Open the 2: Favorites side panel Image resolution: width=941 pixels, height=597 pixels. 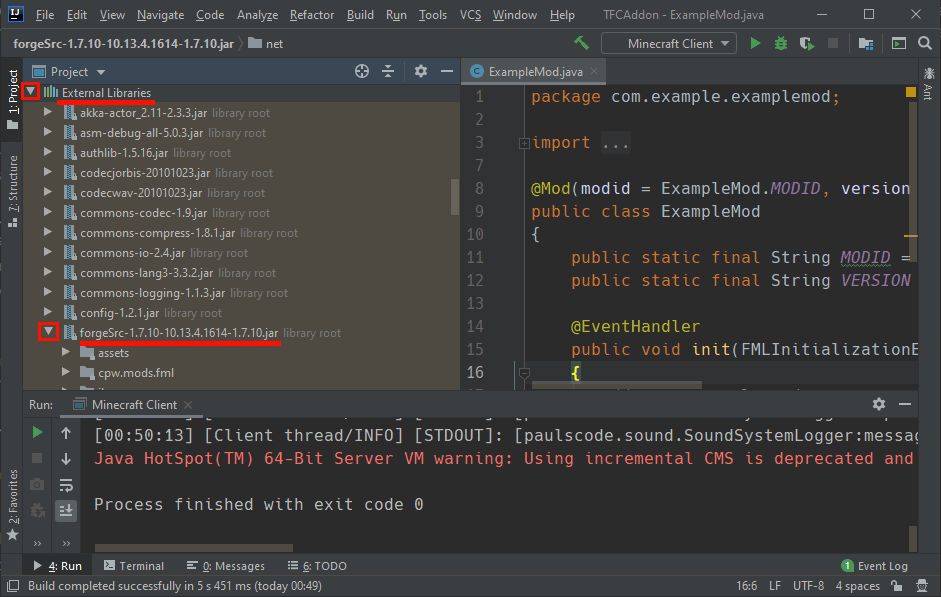pyautogui.click(x=13, y=505)
